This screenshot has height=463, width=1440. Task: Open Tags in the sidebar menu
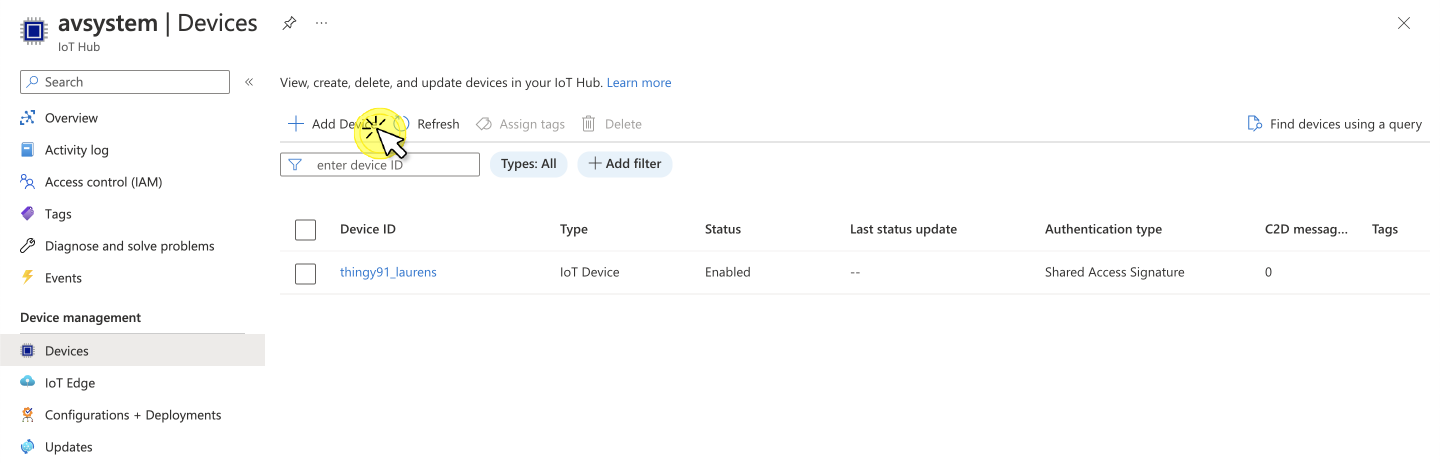coord(58,214)
